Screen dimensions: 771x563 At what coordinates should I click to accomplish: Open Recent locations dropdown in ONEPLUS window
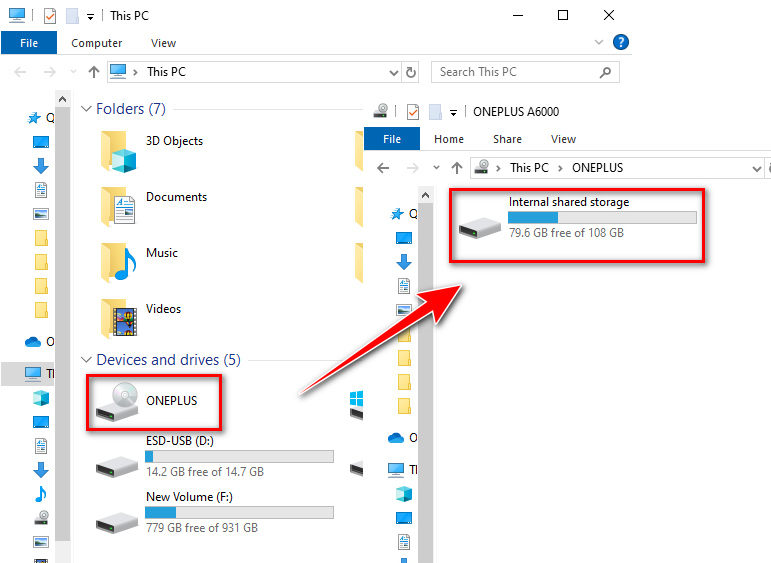point(436,168)
